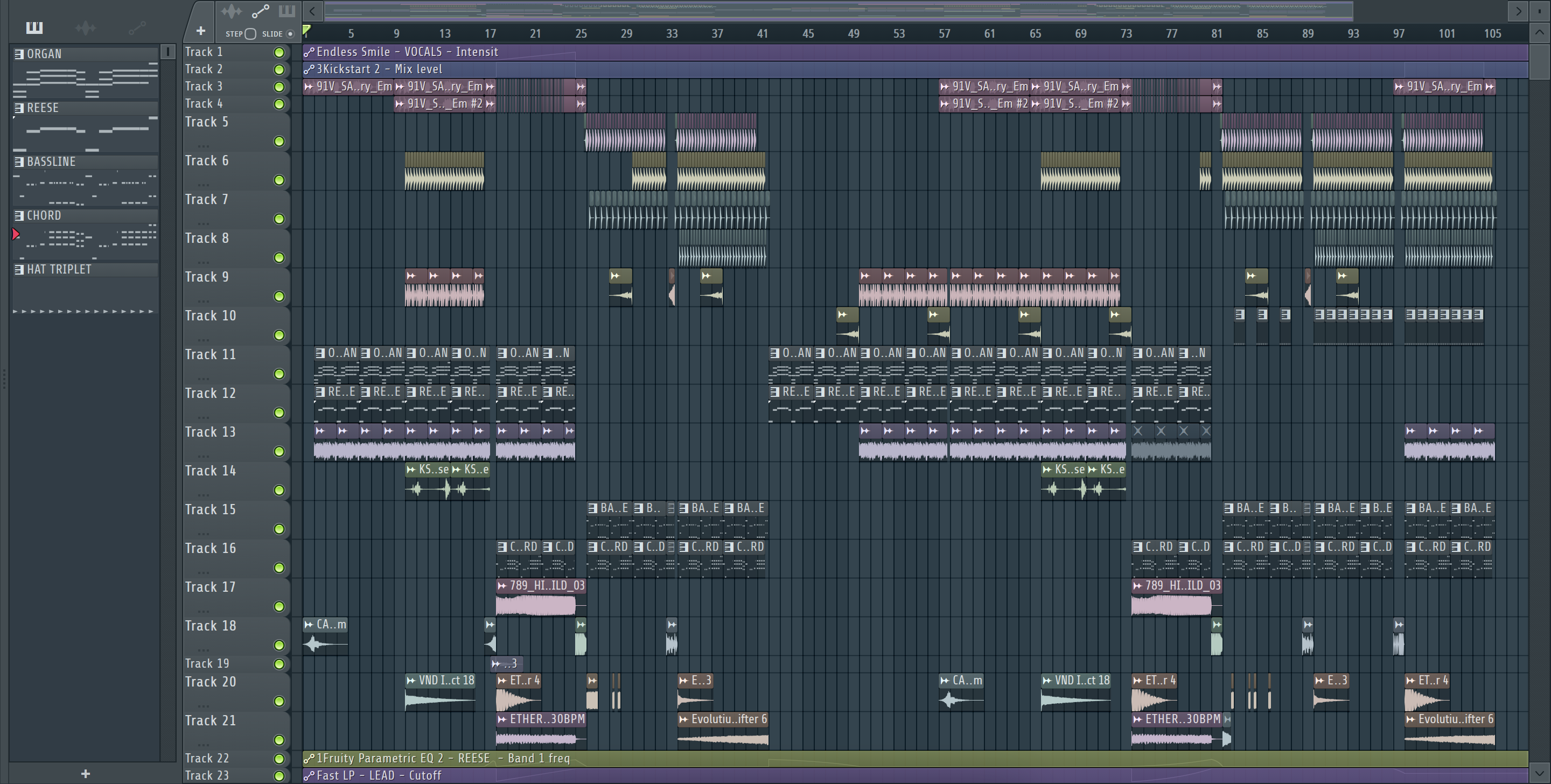
Task: Jump timeline to bar 57
Action: coord(944,34)
